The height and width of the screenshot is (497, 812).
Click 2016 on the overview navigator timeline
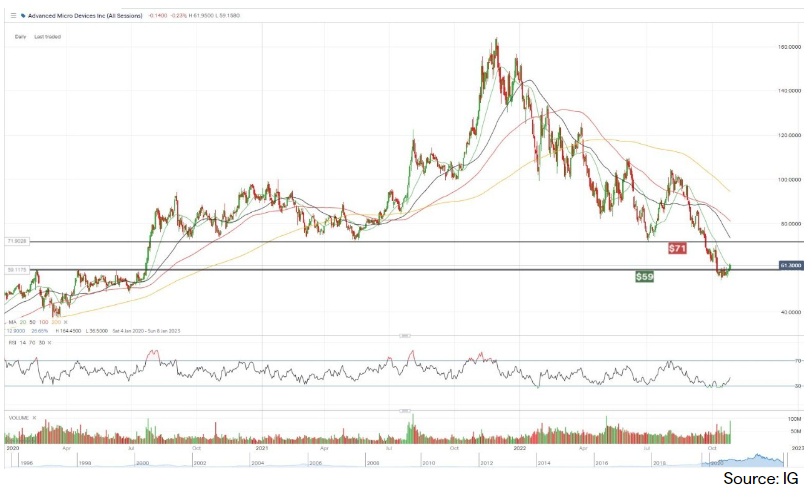601,463
